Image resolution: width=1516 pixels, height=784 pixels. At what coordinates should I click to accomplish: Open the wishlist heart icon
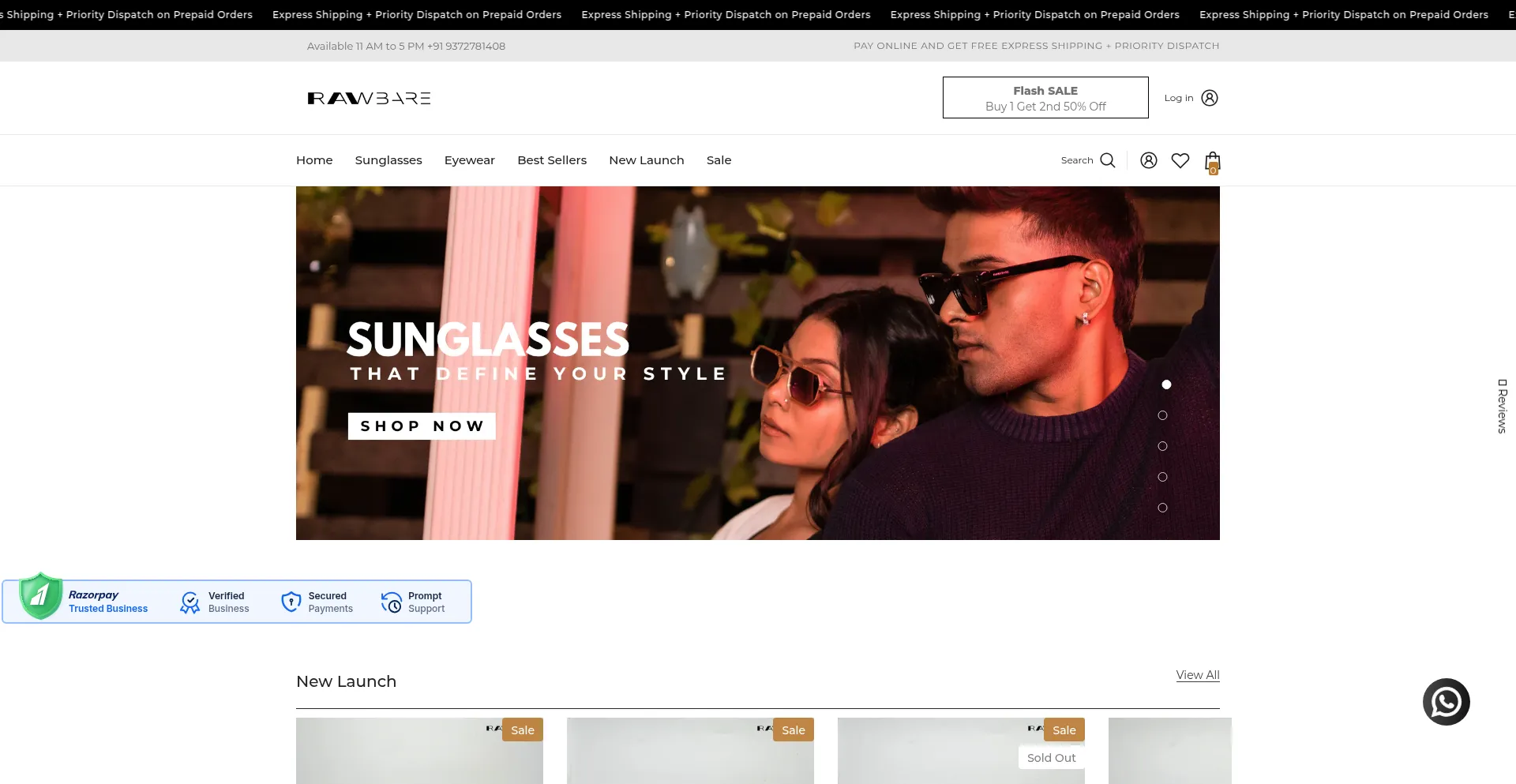tap(1180, 160)
